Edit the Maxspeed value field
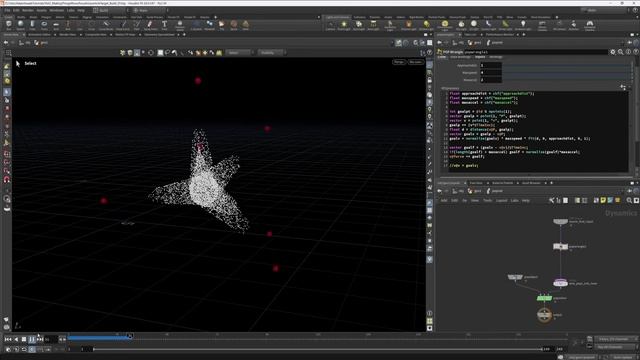Image resolution: width=640 pixels, height=360 pixels. (x=491, y=73)
